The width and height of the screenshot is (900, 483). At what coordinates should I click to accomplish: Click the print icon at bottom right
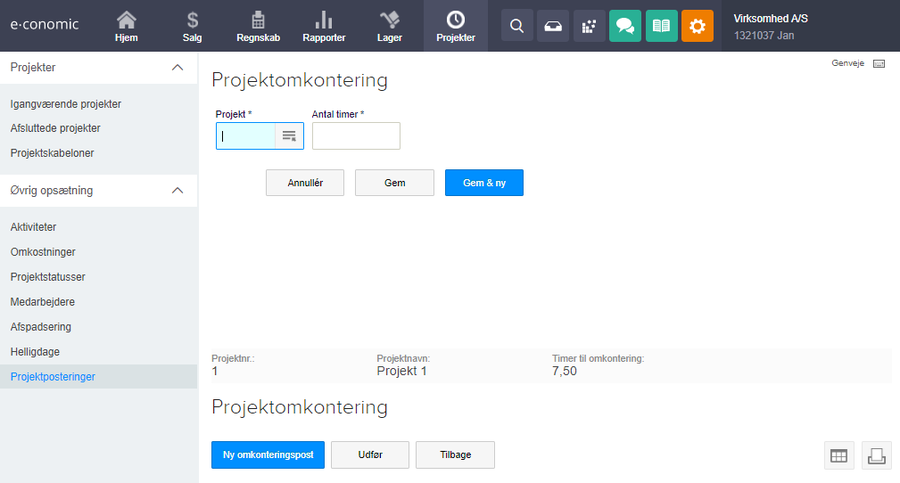point(876,456)
